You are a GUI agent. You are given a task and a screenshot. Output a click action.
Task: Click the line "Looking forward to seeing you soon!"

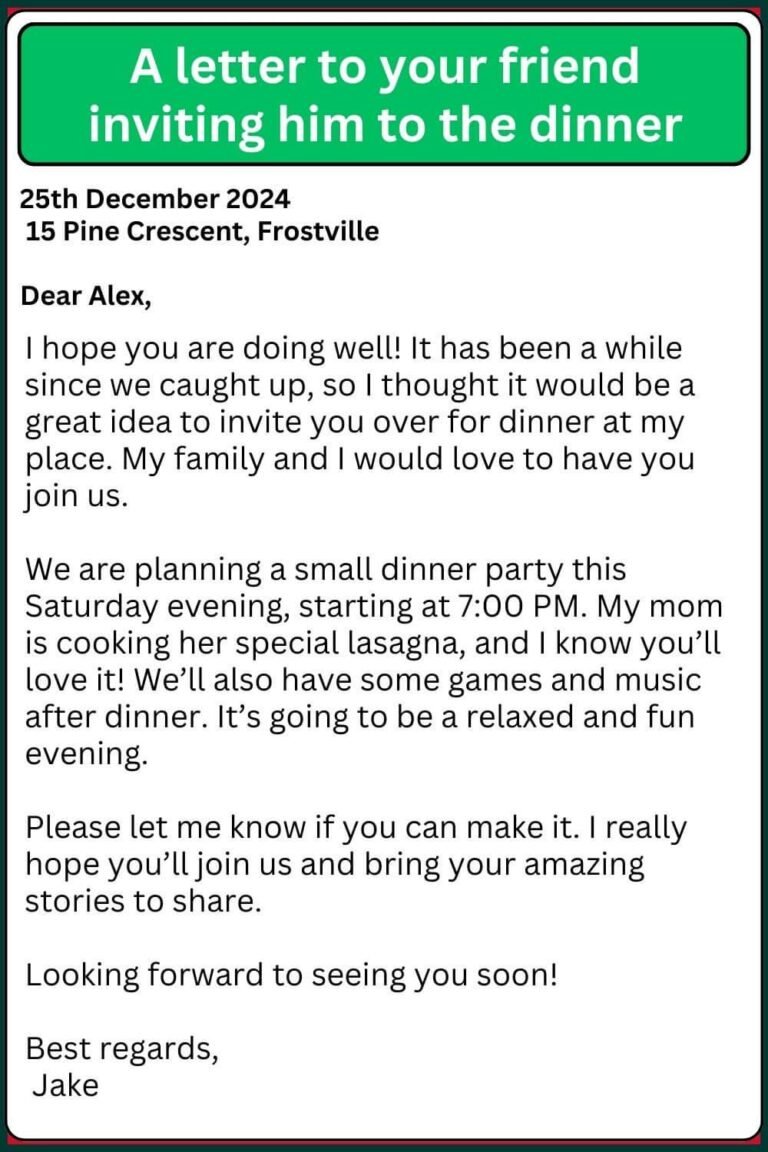(291, 975)
